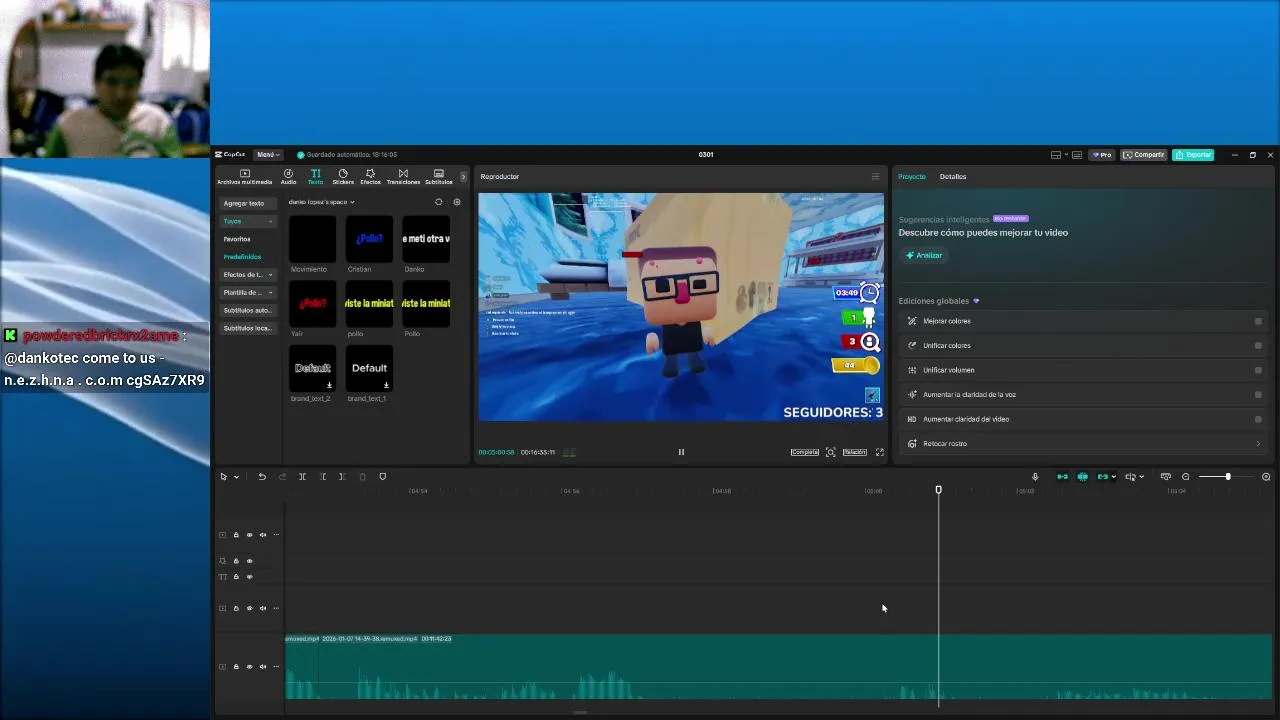Mute the main video track

coord(263,667)
